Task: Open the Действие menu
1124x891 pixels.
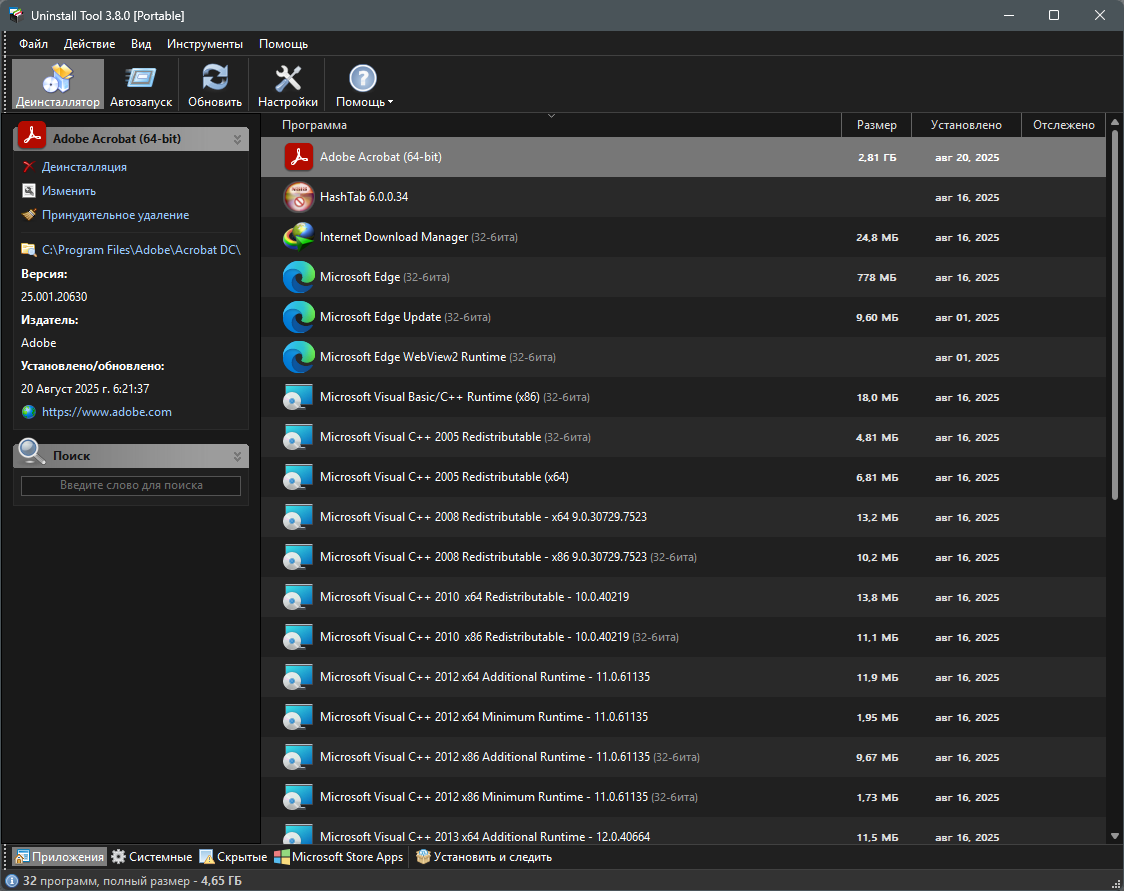Action: [x=89, y=44]
